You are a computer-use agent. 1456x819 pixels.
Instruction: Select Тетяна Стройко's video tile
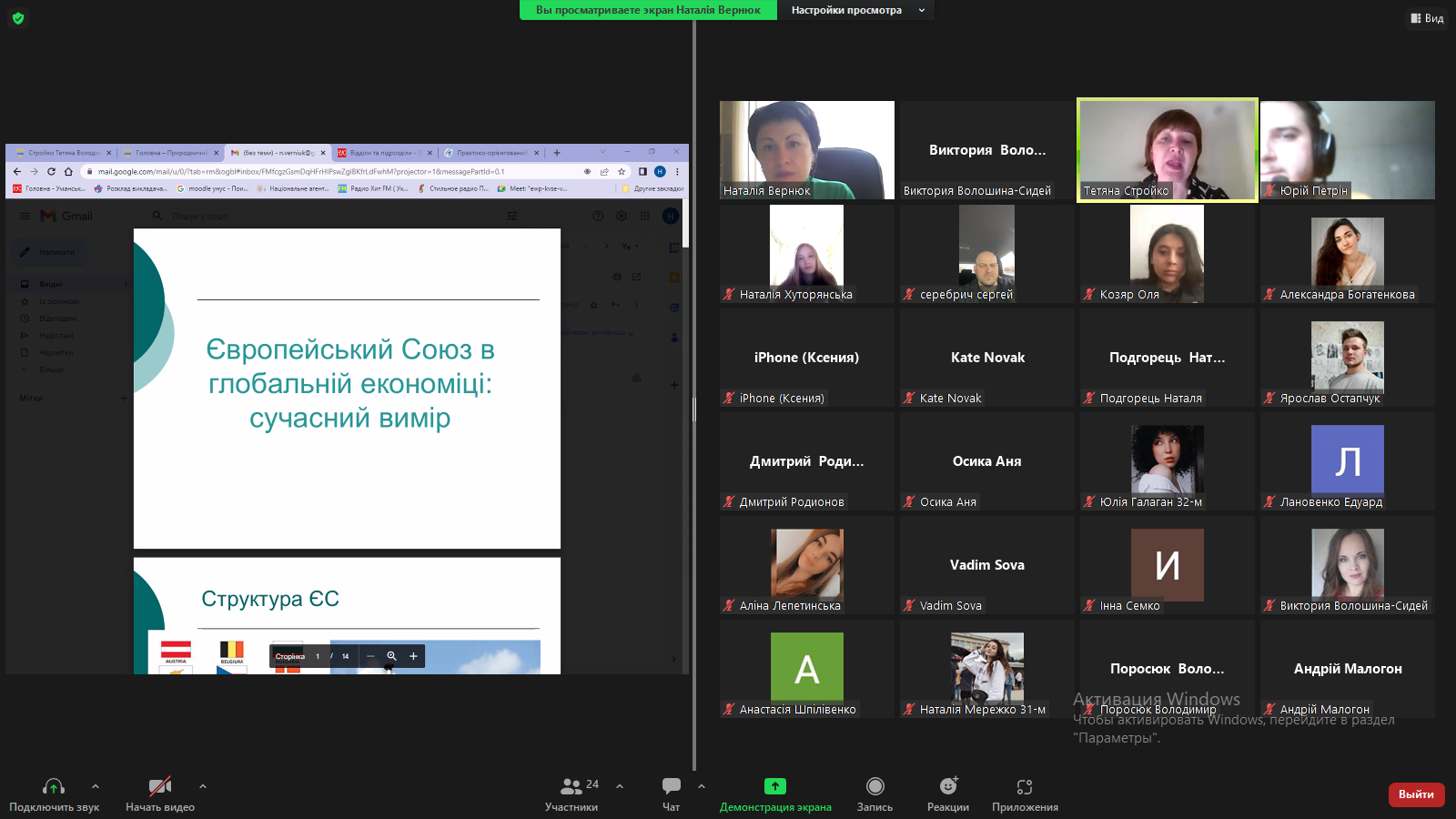click(x=1167, y=149)
